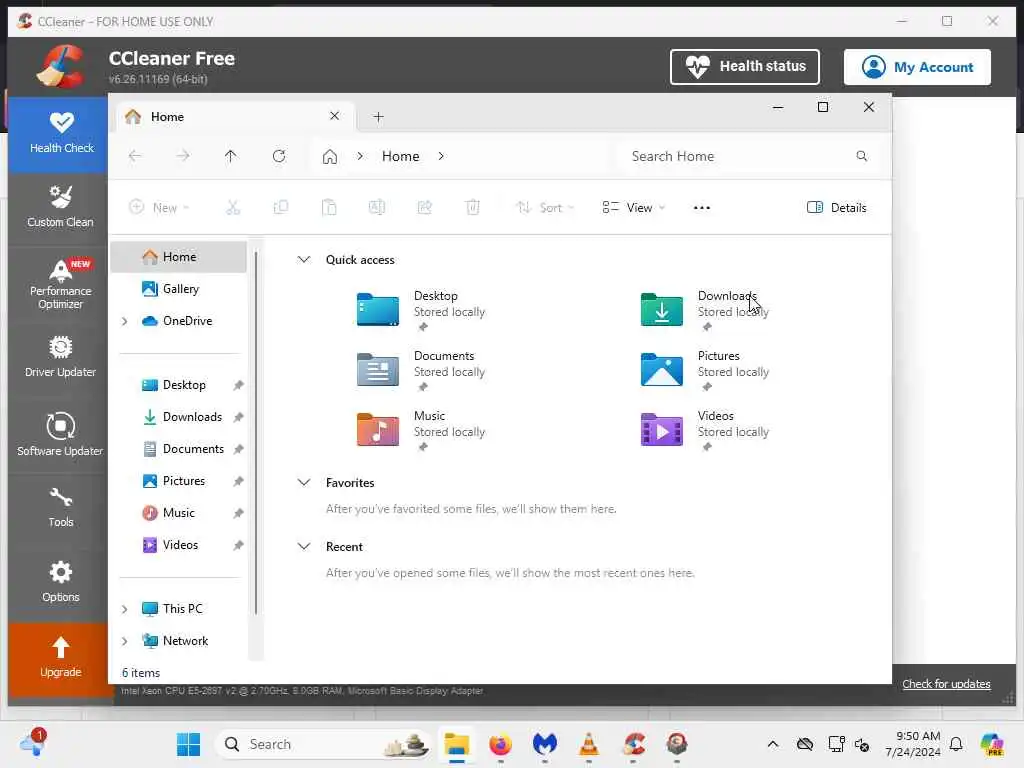
Task: Open Health Check in CCleaner sidebar
Action: point(59,134)
